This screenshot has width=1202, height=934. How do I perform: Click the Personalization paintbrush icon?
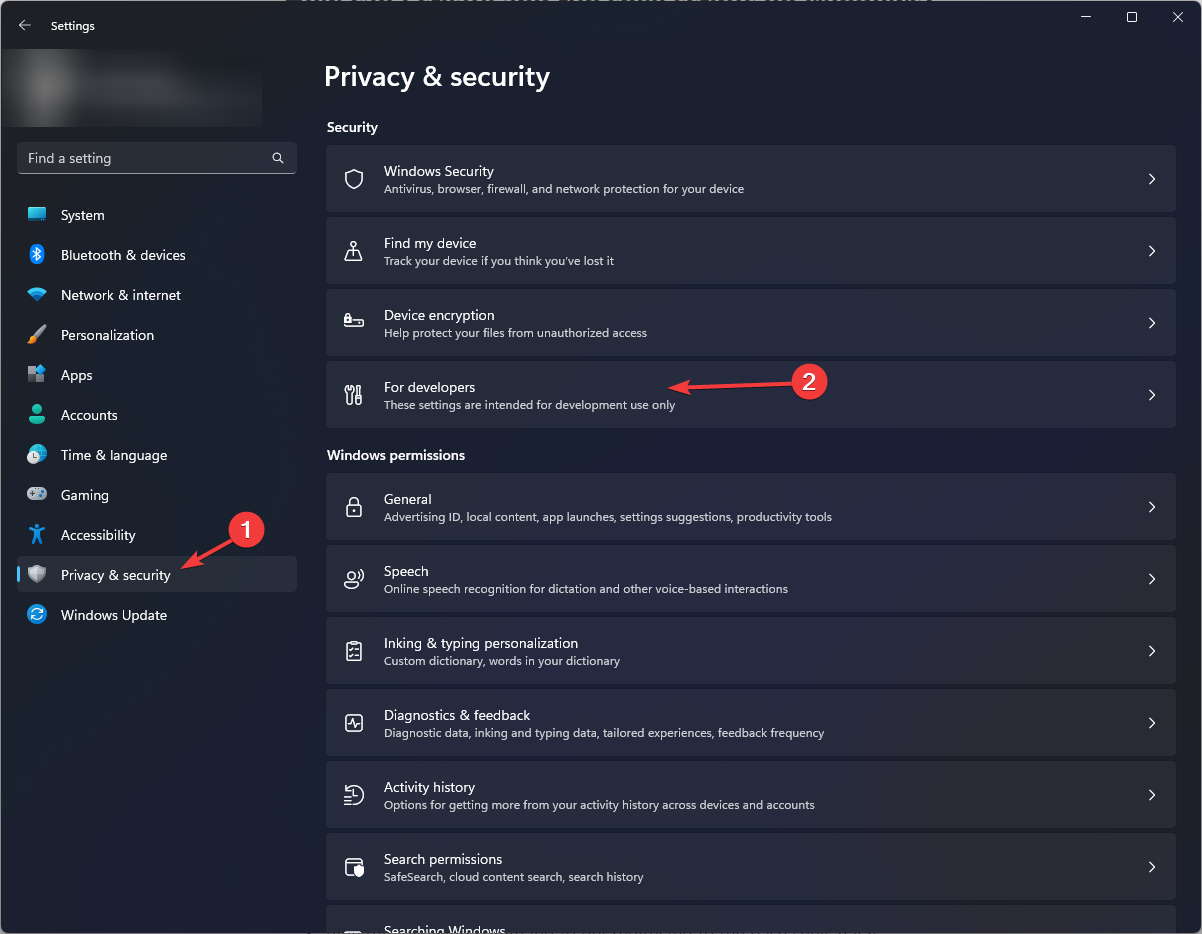point(37,335)
